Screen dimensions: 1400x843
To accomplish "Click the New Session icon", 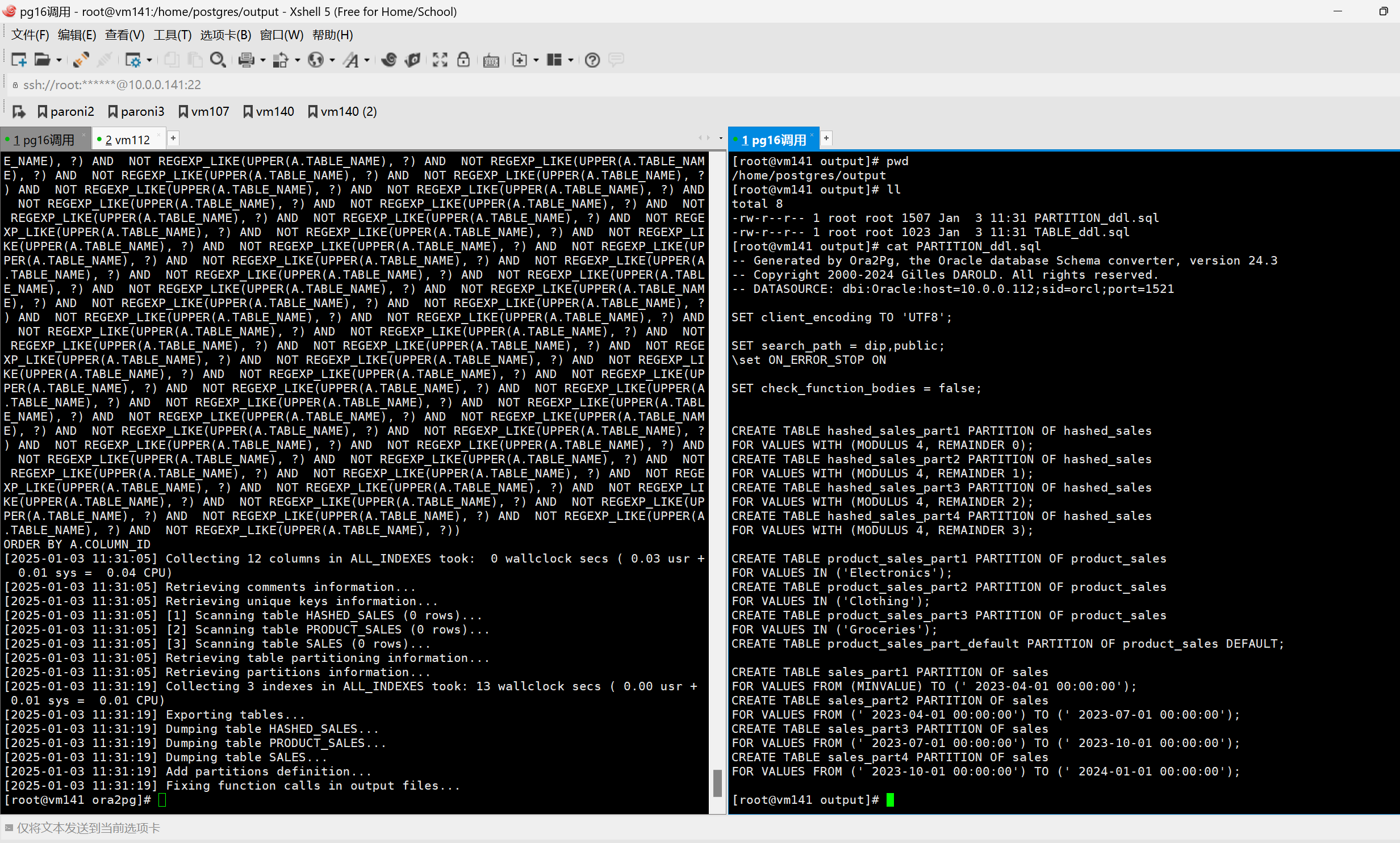I will pyautogui.click(x=19, y=60).
